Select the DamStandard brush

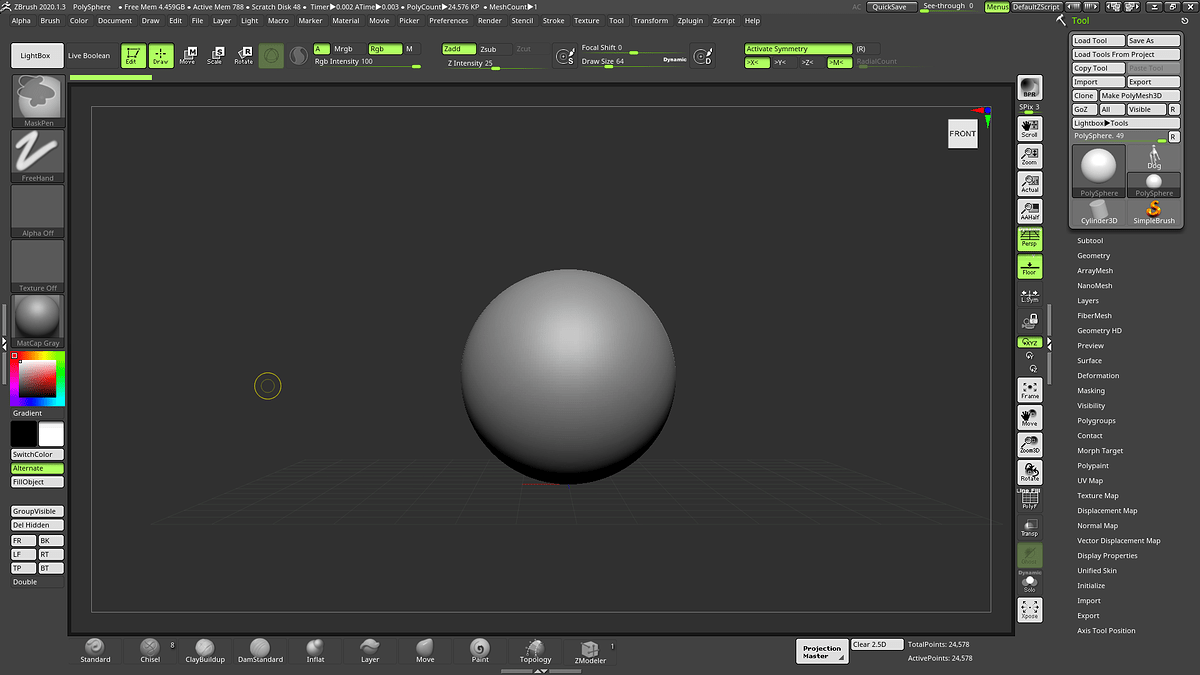click(x=260, y=651)
